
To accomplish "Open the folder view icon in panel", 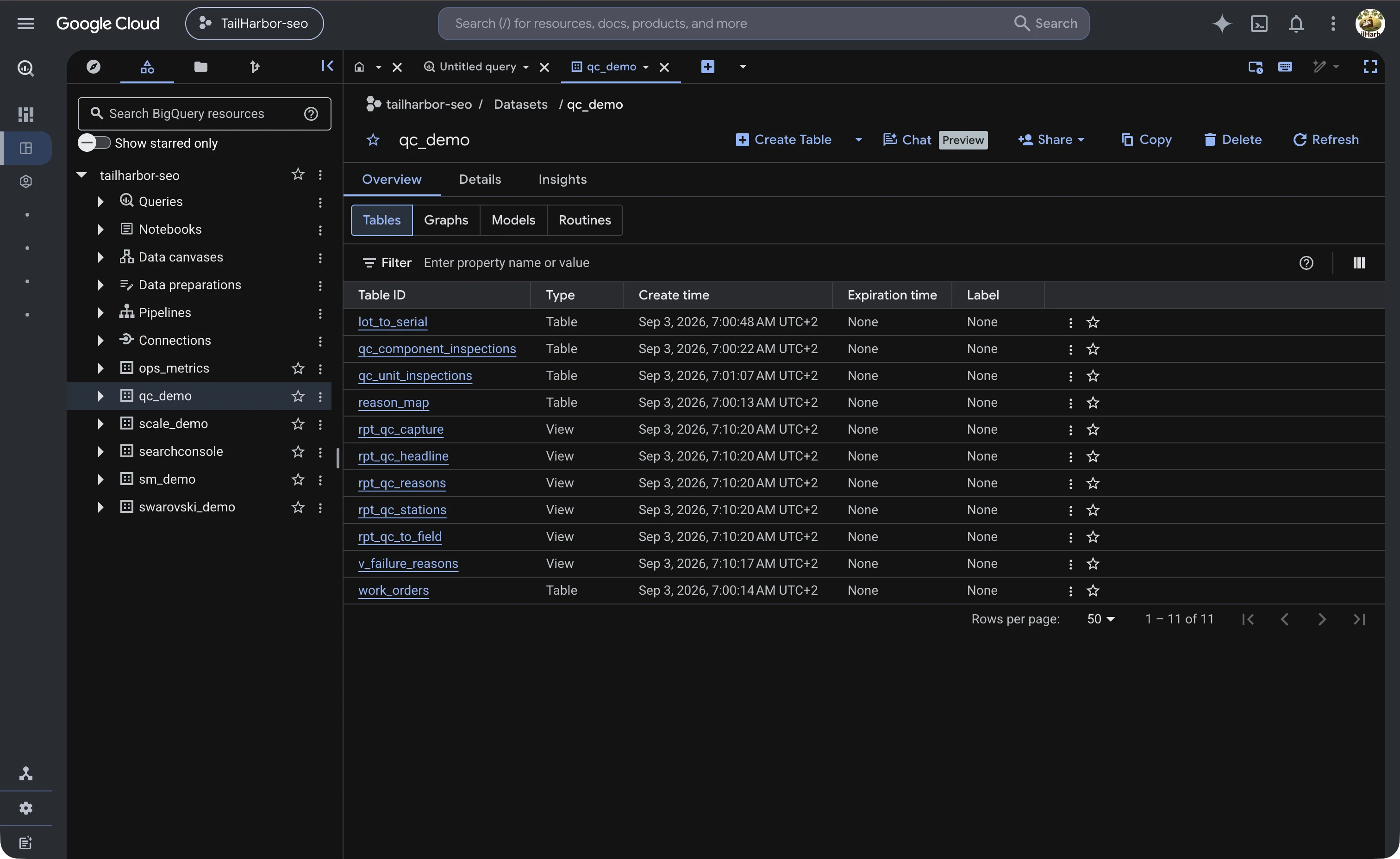I will (200, 67).
